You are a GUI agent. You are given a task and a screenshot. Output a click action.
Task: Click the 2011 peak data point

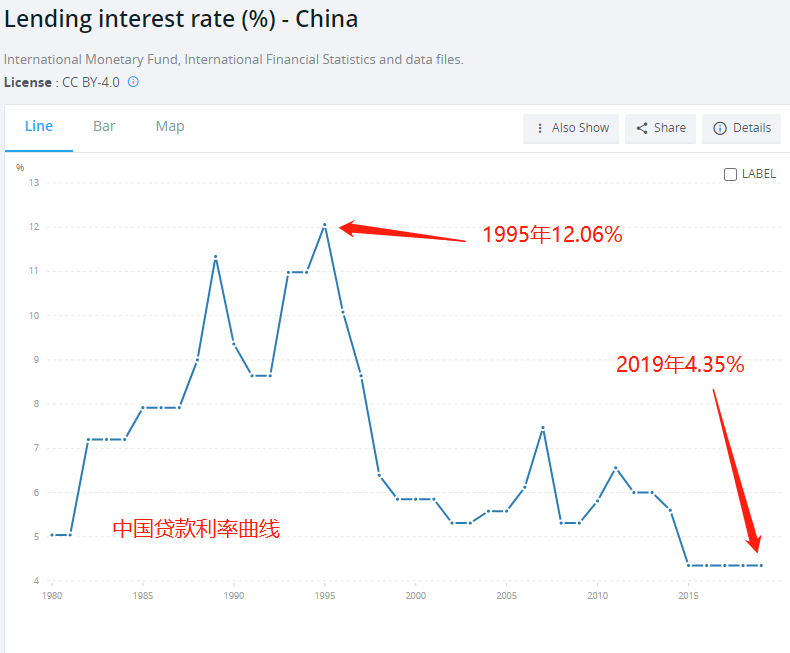[x=615, y=468]
